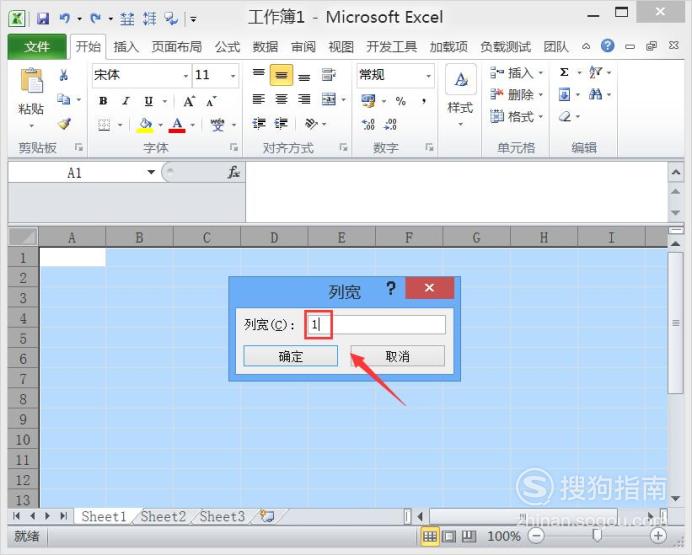Align text left
The image size is (692, 555).
point(259,99)
